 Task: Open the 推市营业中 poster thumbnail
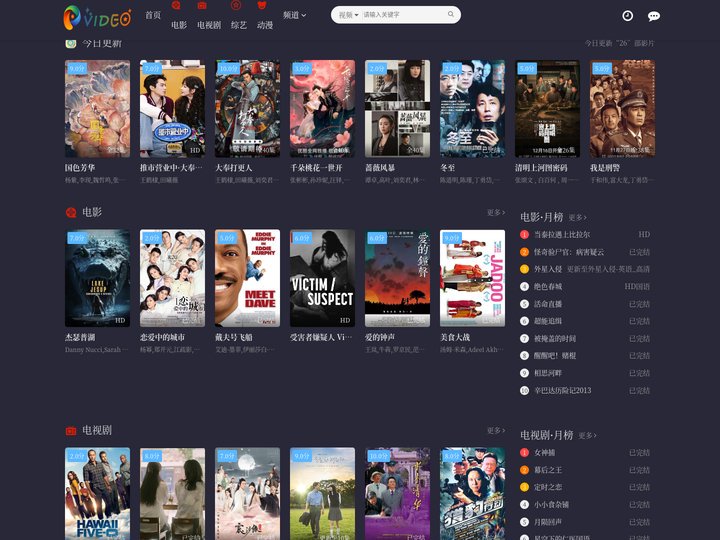tap(172, 109)
